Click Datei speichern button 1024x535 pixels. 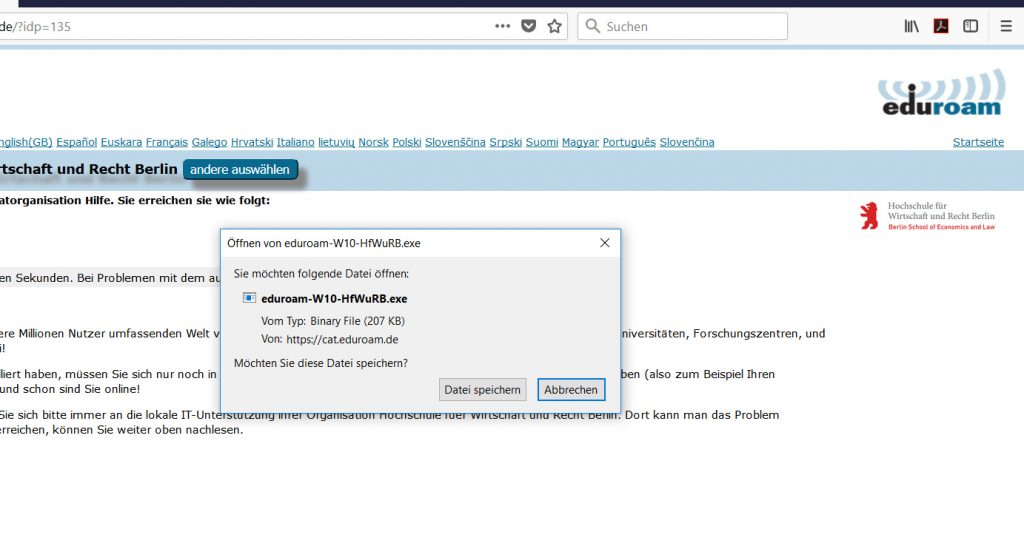coord(483,390)
